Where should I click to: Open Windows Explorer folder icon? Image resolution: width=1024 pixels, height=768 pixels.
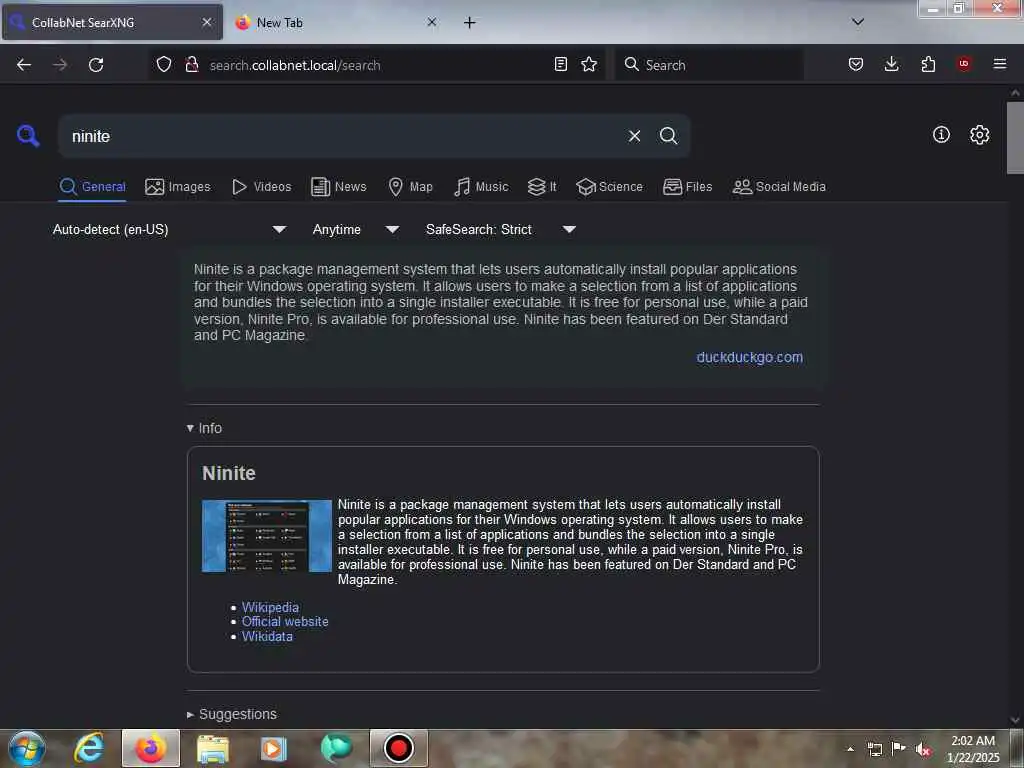coord(213,748)
